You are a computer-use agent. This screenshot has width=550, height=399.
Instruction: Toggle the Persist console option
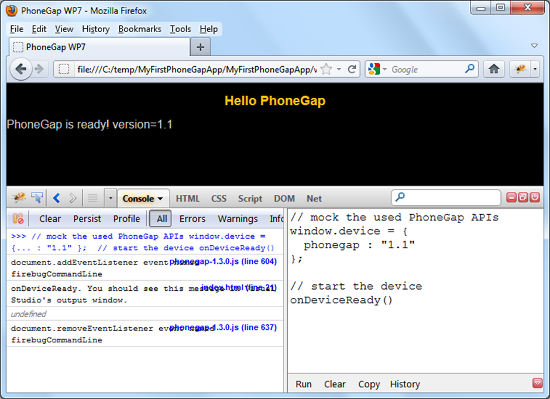(87, 218)
